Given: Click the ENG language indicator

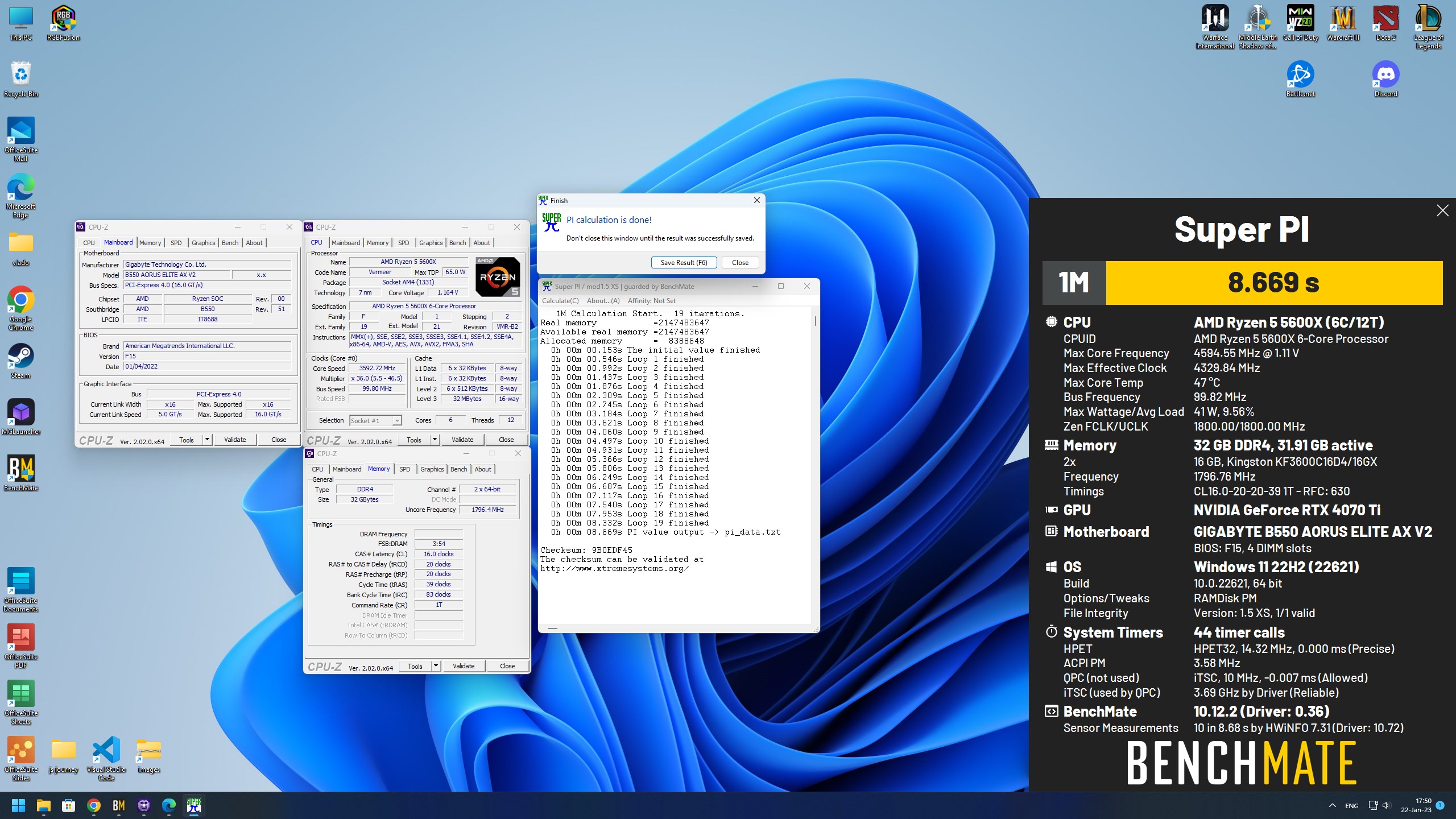Looking at the screenshot, I should (1352, 806).
